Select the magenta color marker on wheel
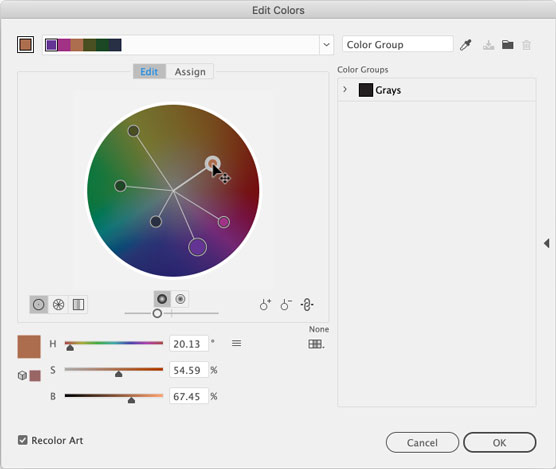Screen dimensions: 556x469 [x=223, y=222]
